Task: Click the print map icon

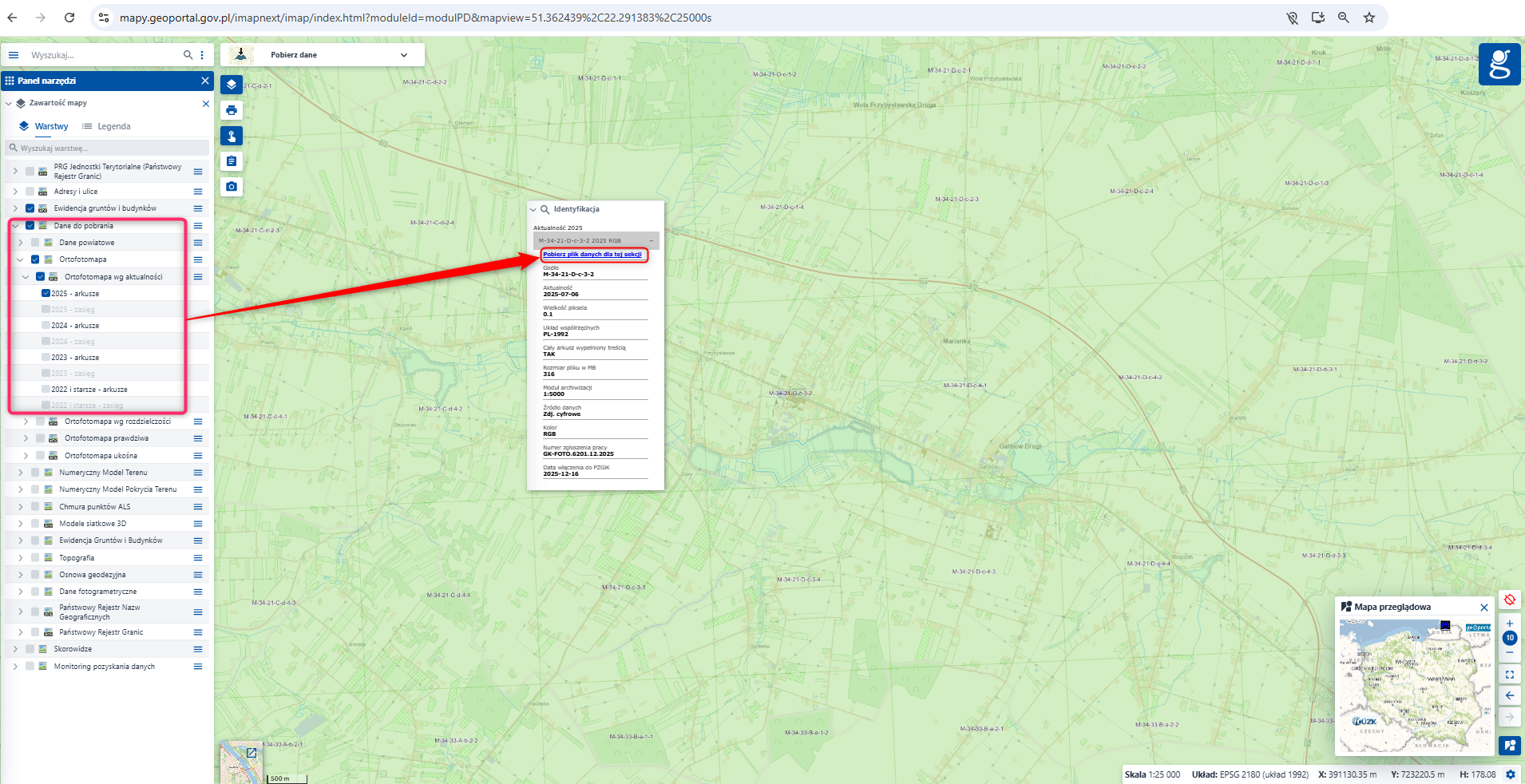Action: pos(232,110)
